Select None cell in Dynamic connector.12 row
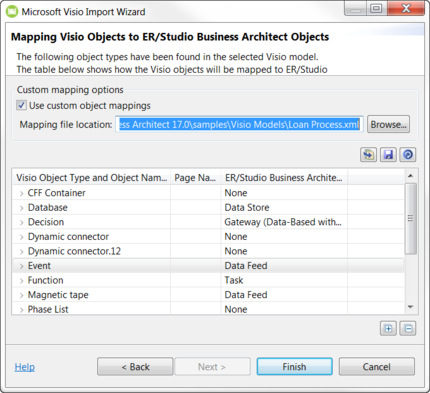430x393 pixels. pyautogui.click(x=284, y=251)
